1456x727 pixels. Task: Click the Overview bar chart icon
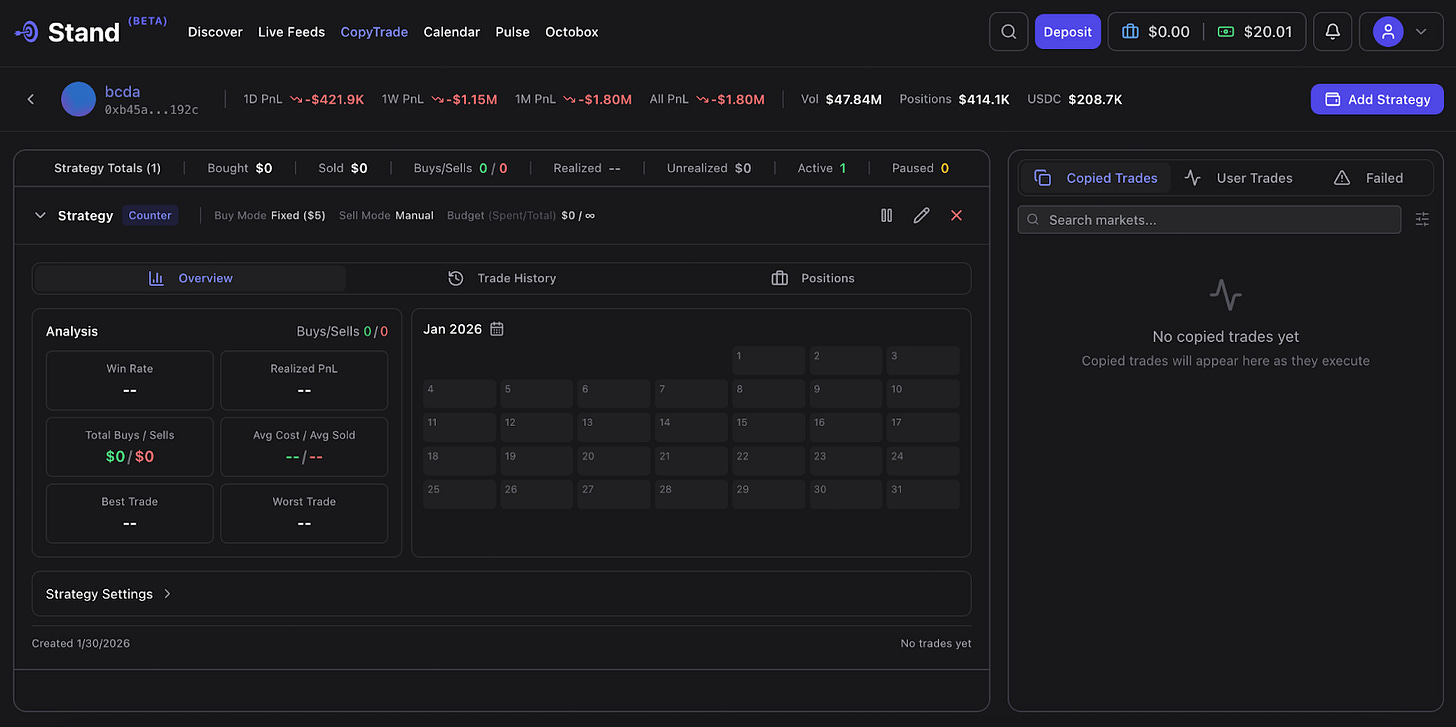click(156, 278)
